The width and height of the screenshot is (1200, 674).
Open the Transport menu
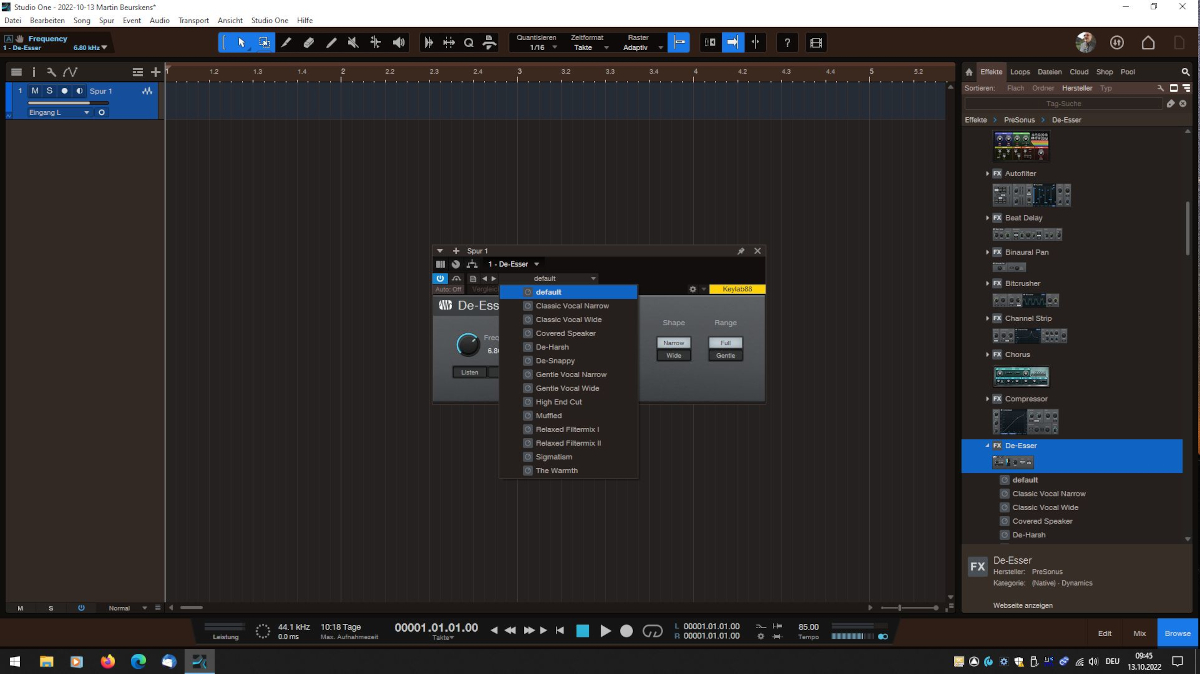point(194,20)
